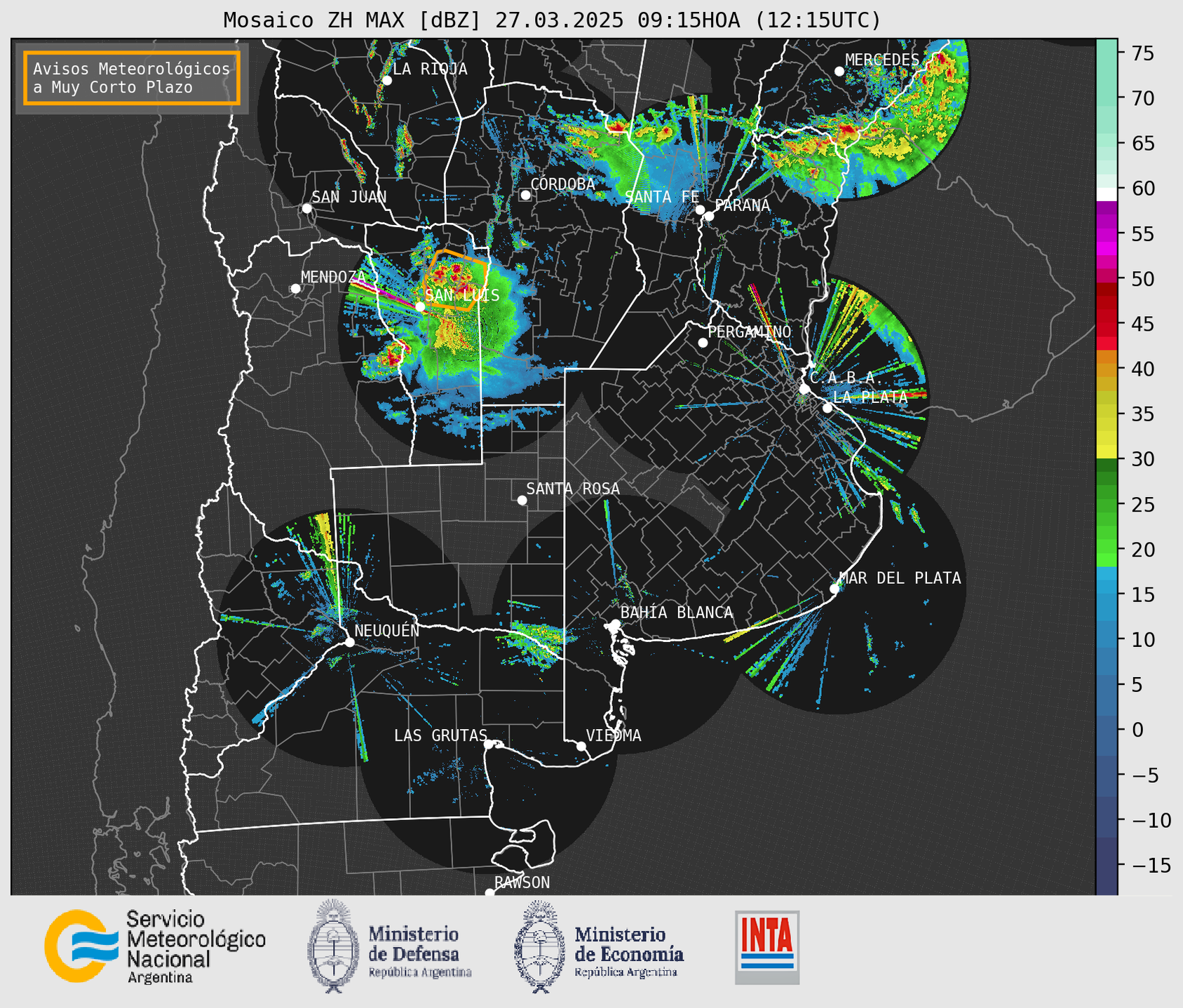Image resolution: width=1183 pixels, height=1008 pixels.
Task: Click the 0 dBZ colorbar label
Action: pyautogui.click(x=1137, y=730)
